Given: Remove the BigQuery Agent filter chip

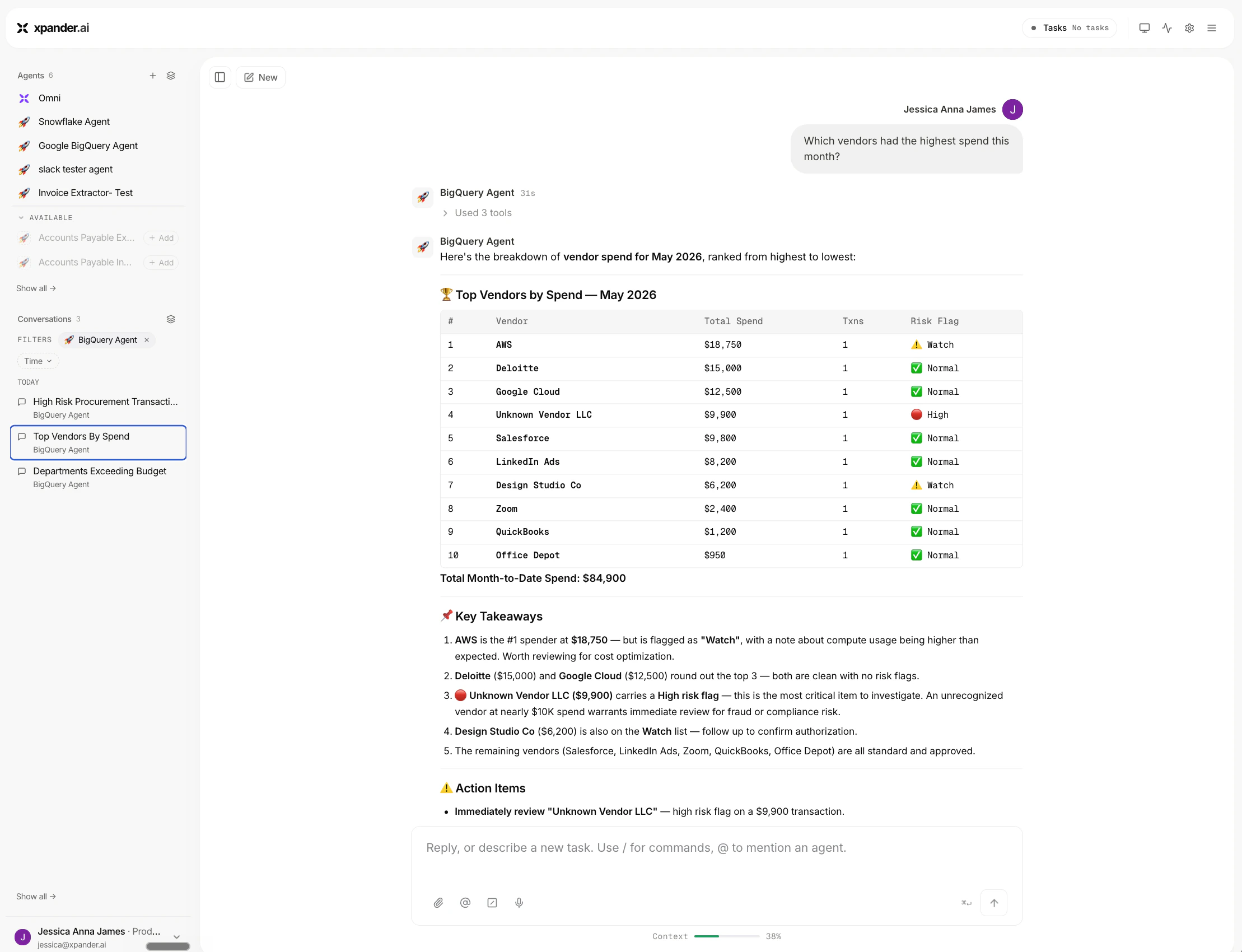Looking at the screenshot, I should [147, 340].
